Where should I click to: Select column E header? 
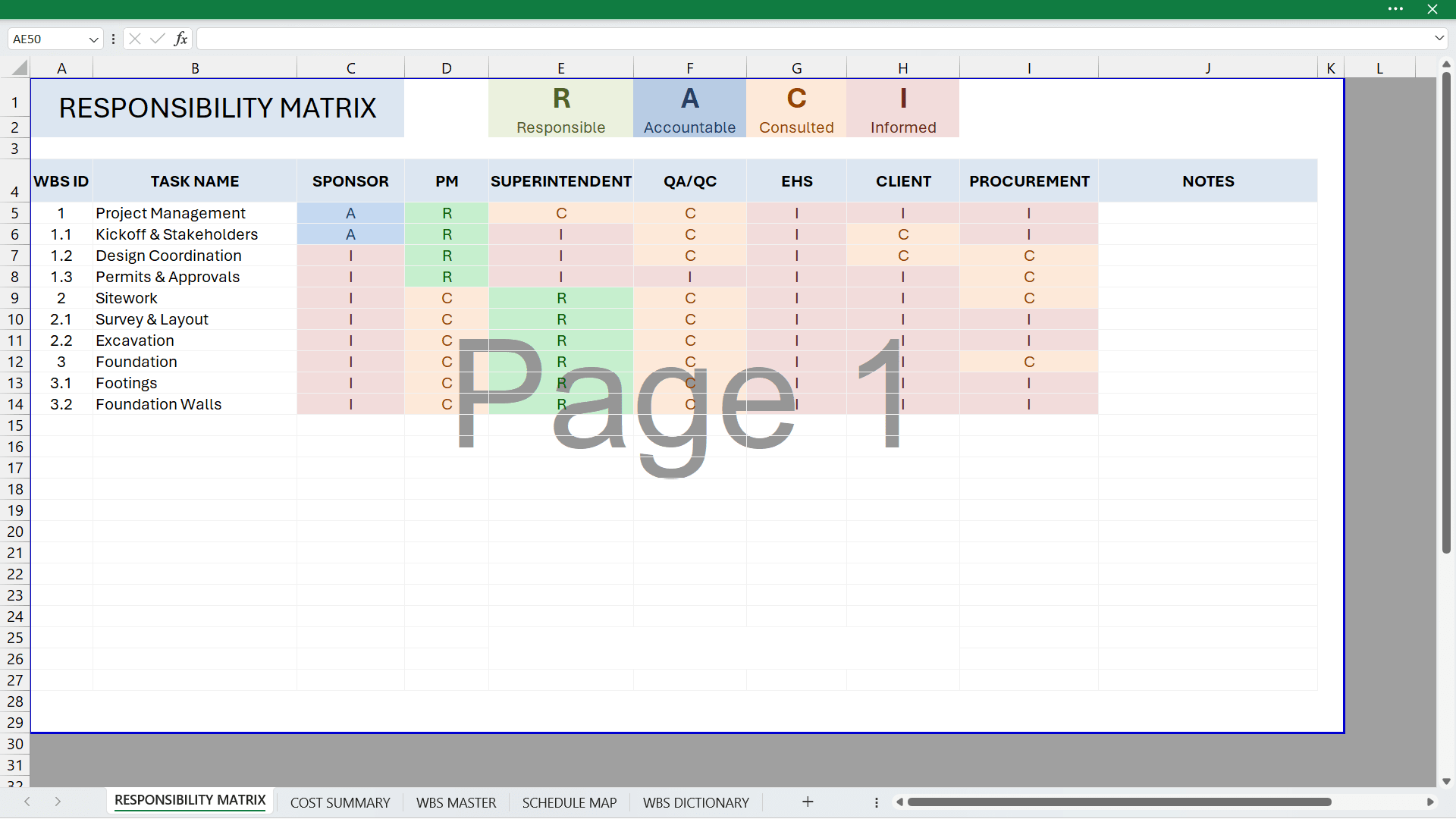click(560, 68)
